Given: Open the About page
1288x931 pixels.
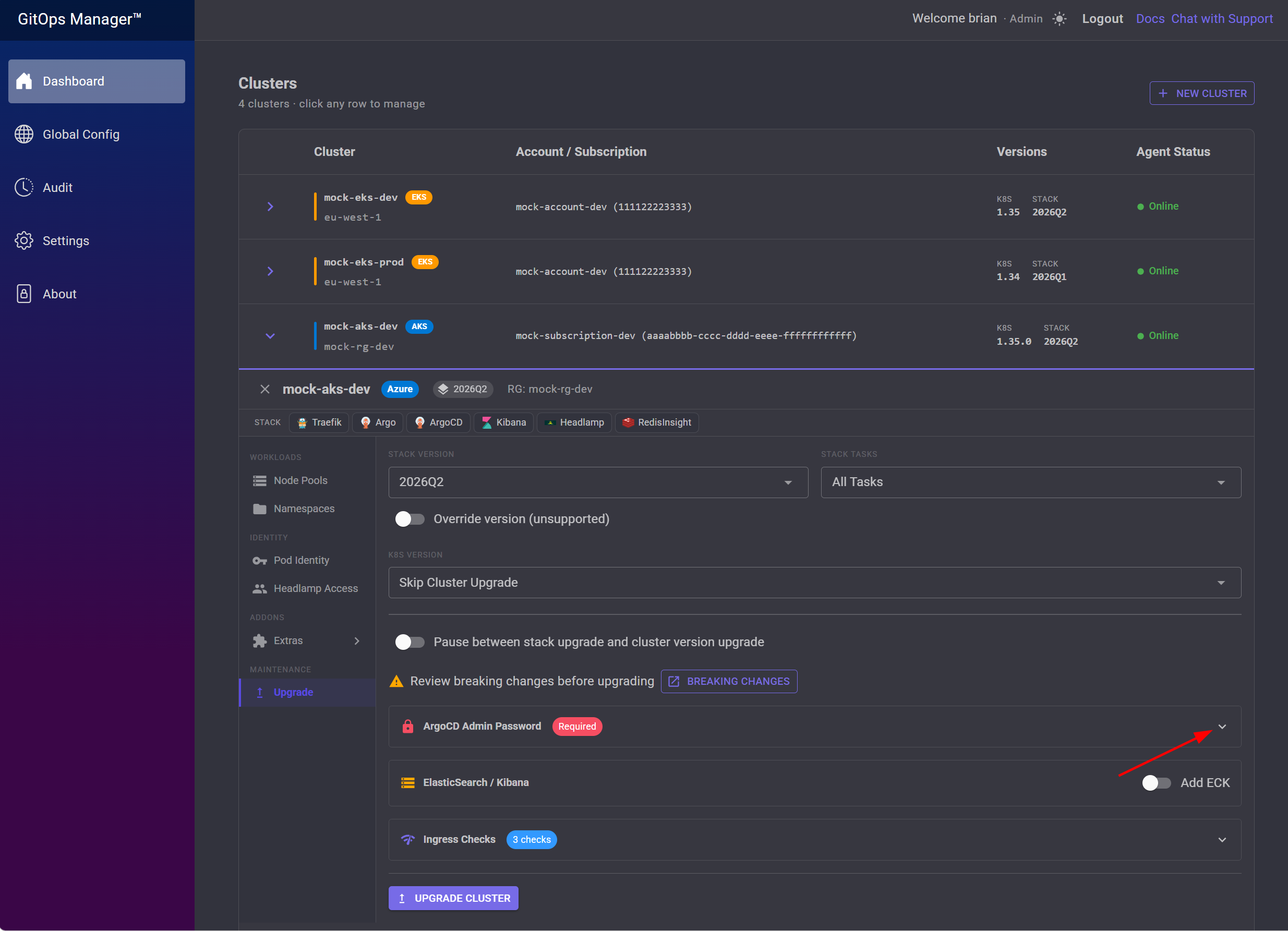Looking at the screenshot, I should [97, 294].
